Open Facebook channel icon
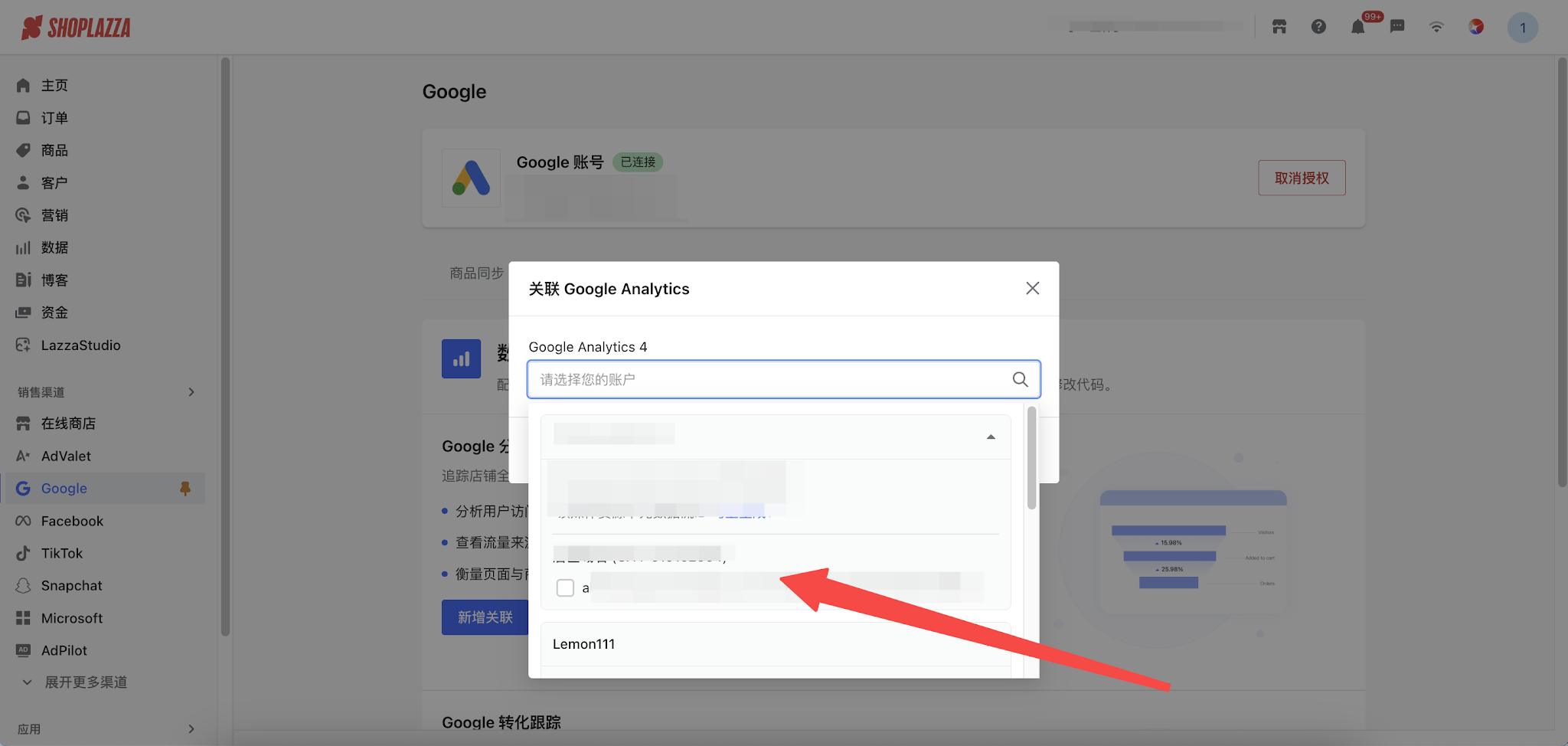The image size is (1568, 746). tap(23, 521)
